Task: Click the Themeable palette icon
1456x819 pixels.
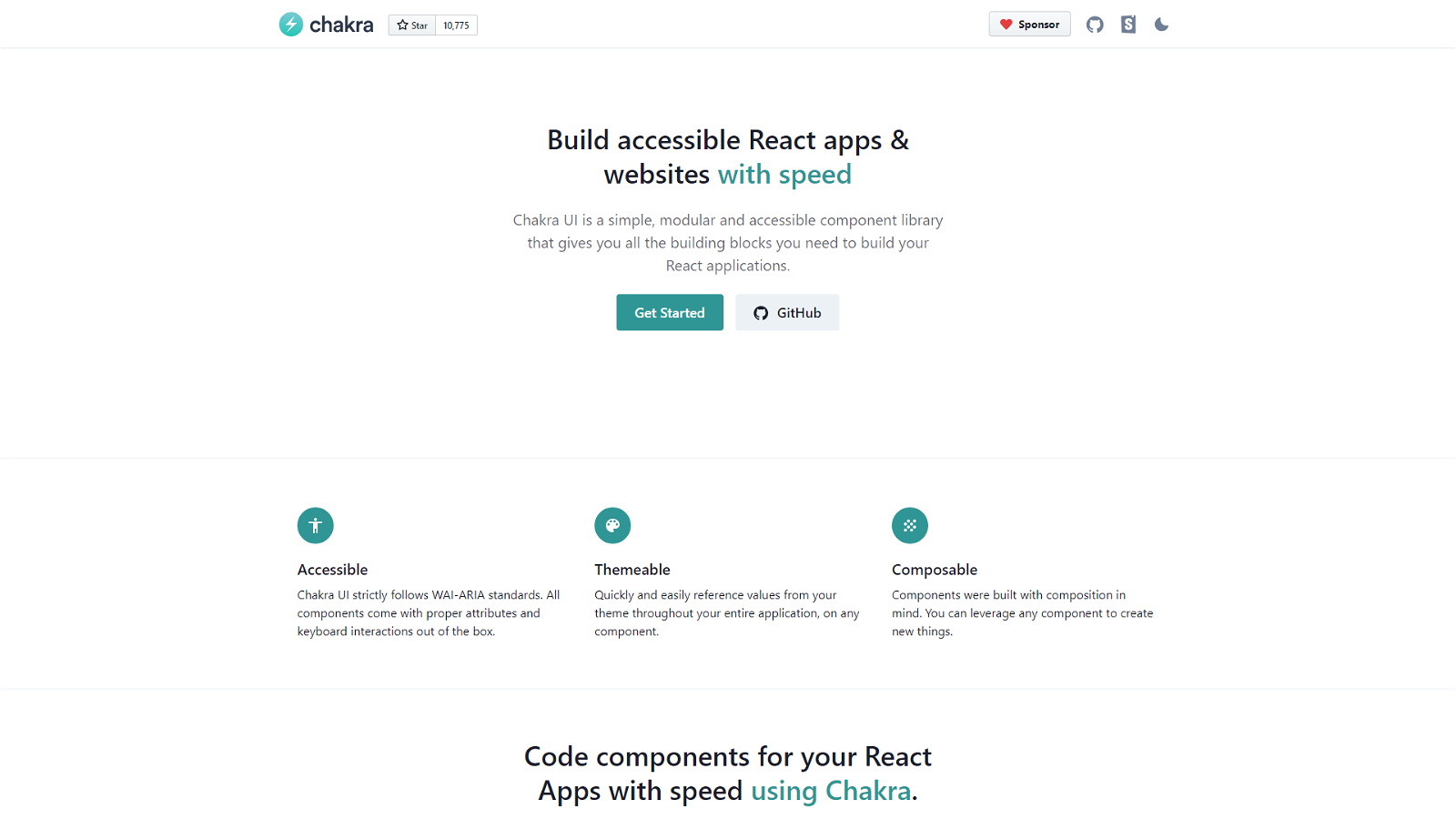Action: tap(612, 525)
